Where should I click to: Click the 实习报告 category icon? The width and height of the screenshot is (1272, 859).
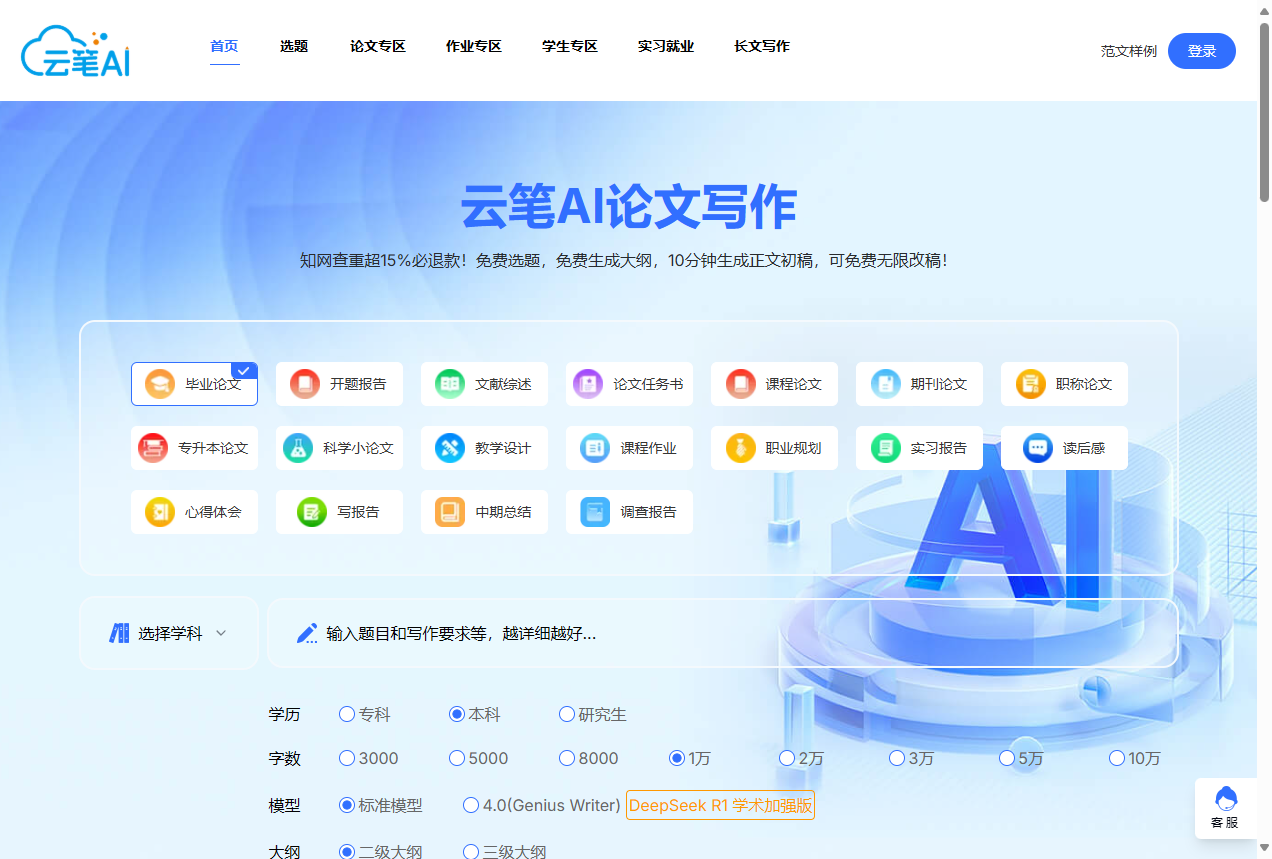click(x=919, y=448)
